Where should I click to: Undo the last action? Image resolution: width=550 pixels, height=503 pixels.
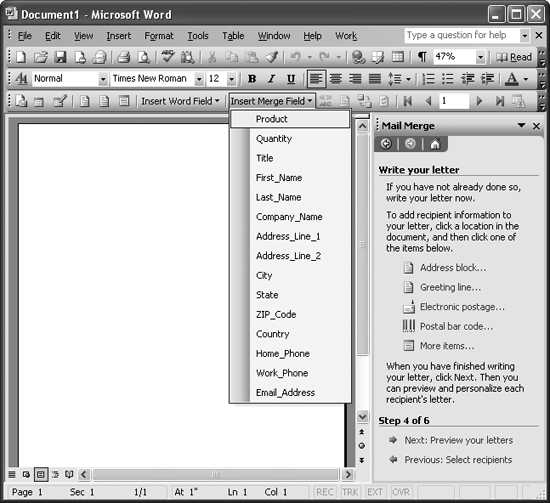click(x=295, y=57)
